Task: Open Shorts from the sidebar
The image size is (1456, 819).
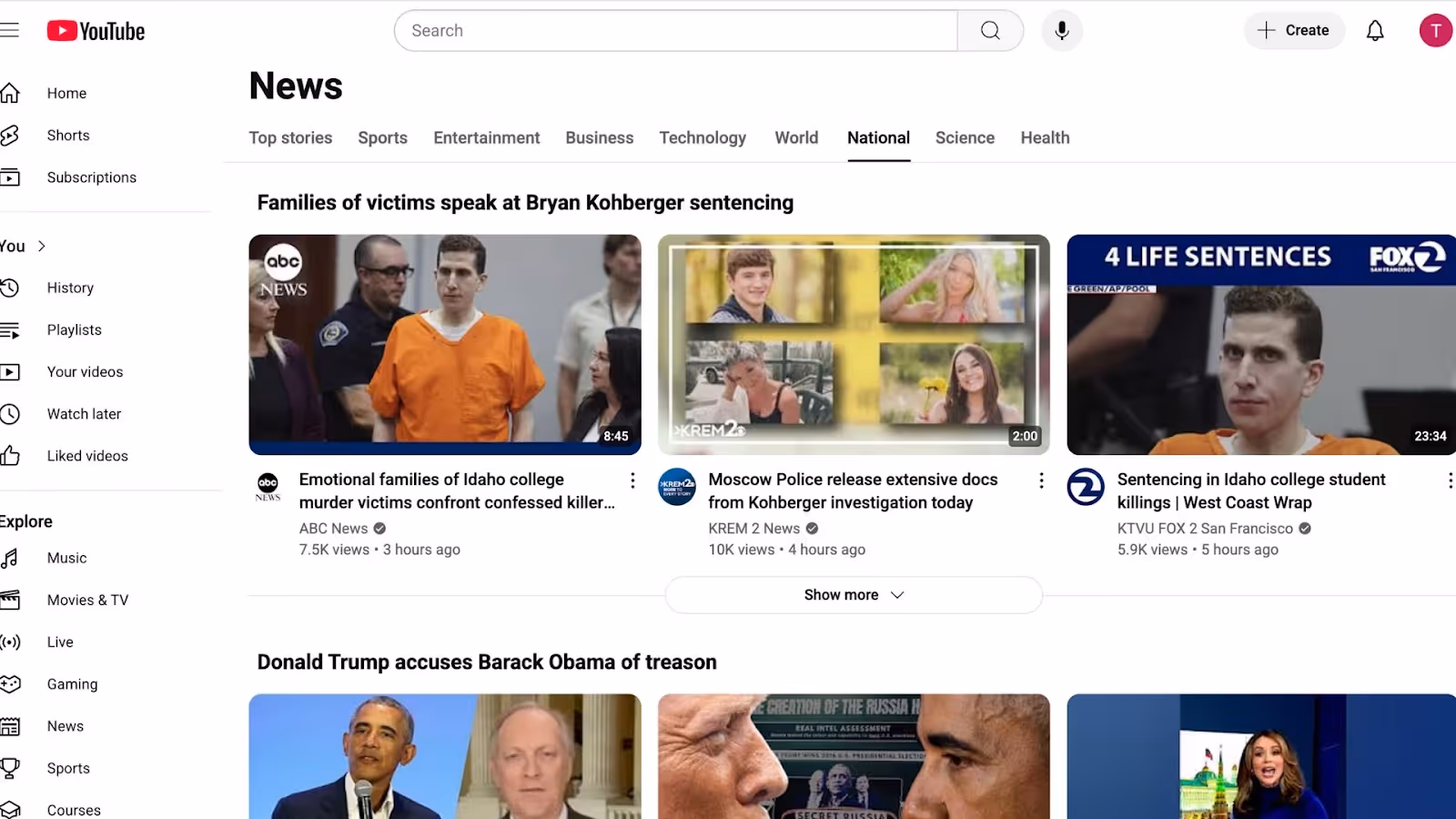Action: 68,136
